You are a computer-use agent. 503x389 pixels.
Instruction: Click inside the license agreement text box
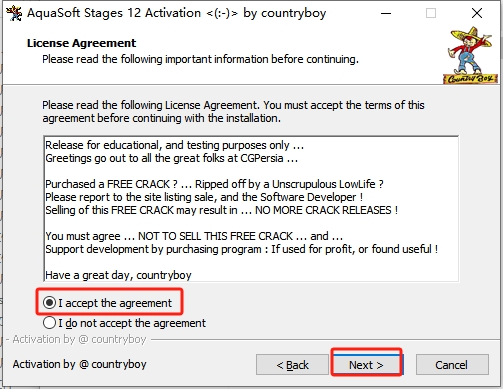(x=251, y=209)
